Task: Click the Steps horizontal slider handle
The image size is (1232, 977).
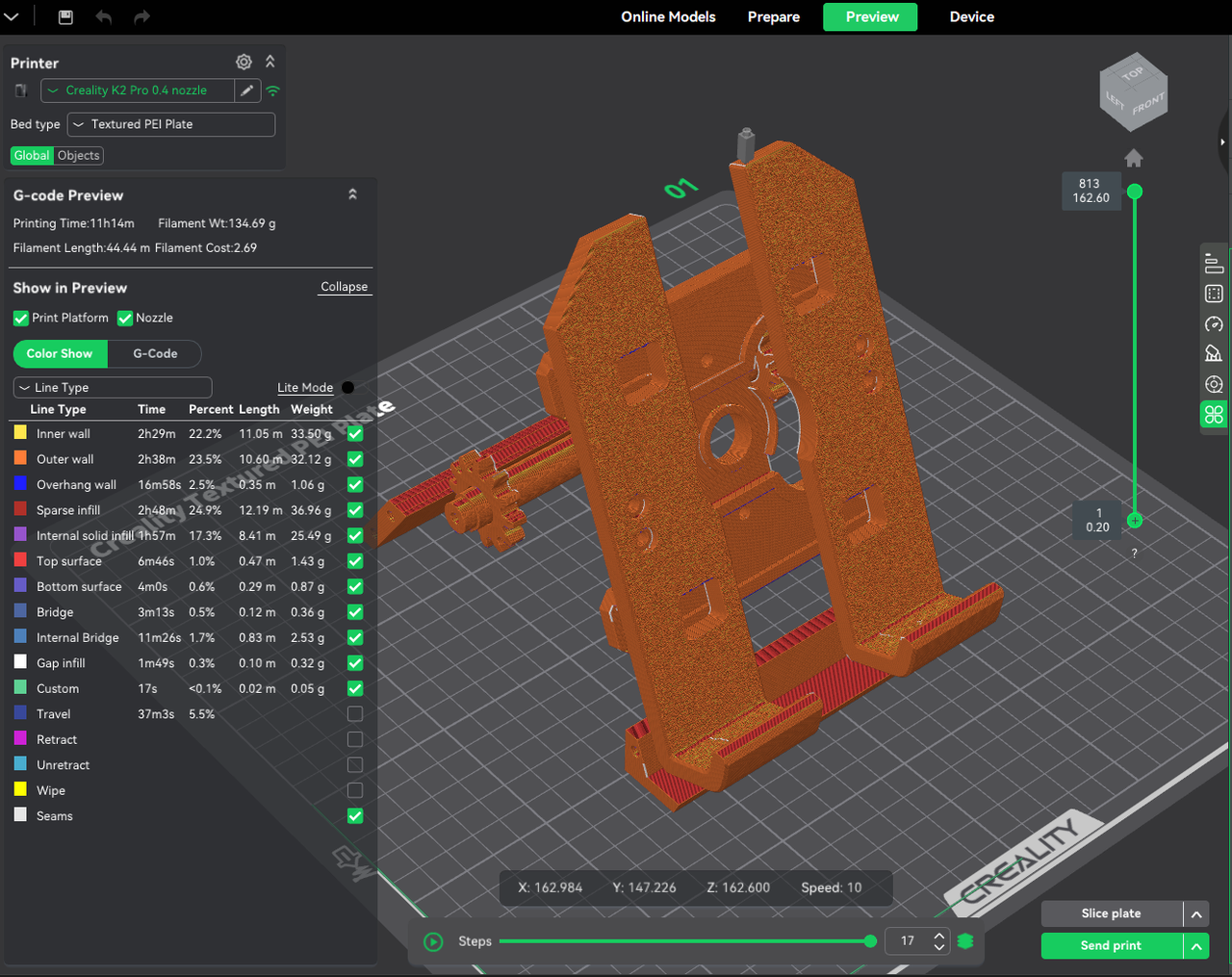Action: [870, 941]
